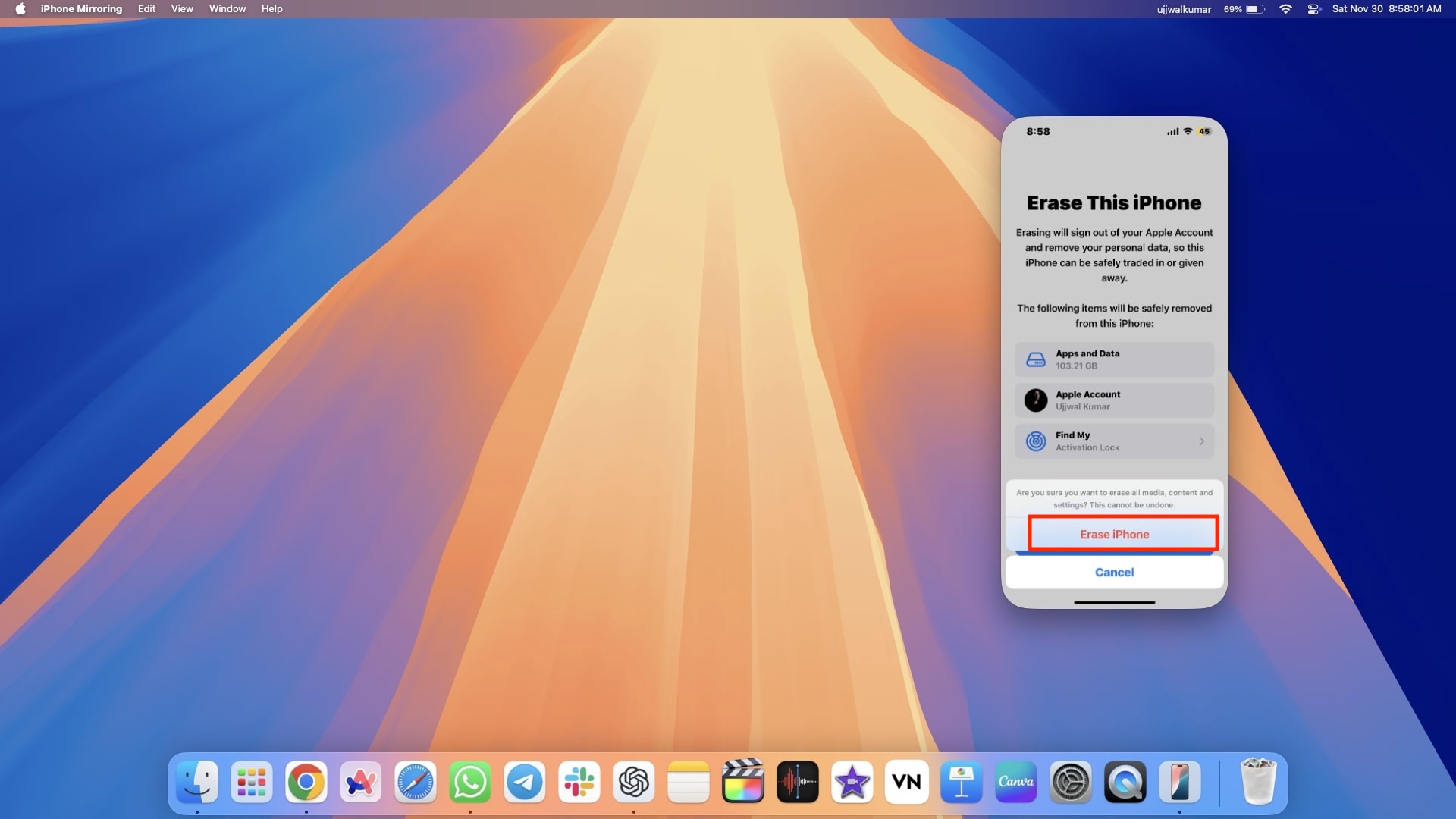This screenshot has width=1456, height=819.
Task: Open Keynote from the dock
Action: coord(961,782)
